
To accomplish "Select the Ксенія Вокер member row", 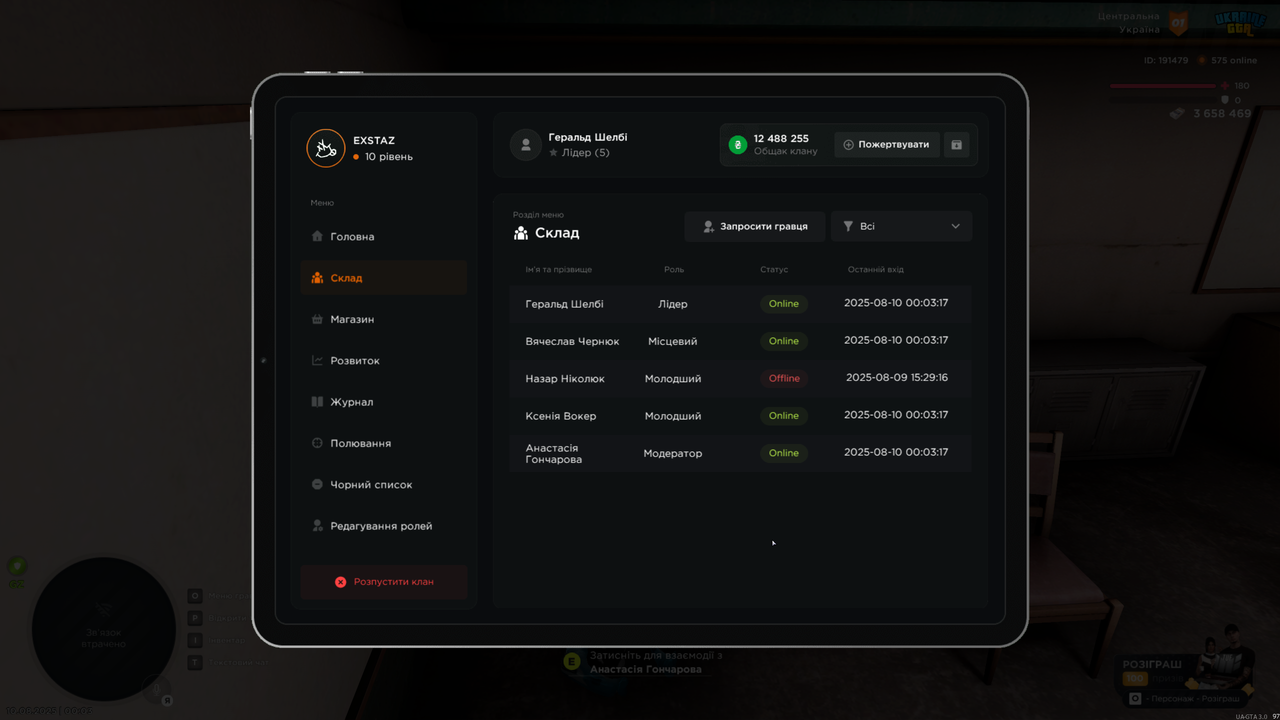I will [x=740, y=416].
